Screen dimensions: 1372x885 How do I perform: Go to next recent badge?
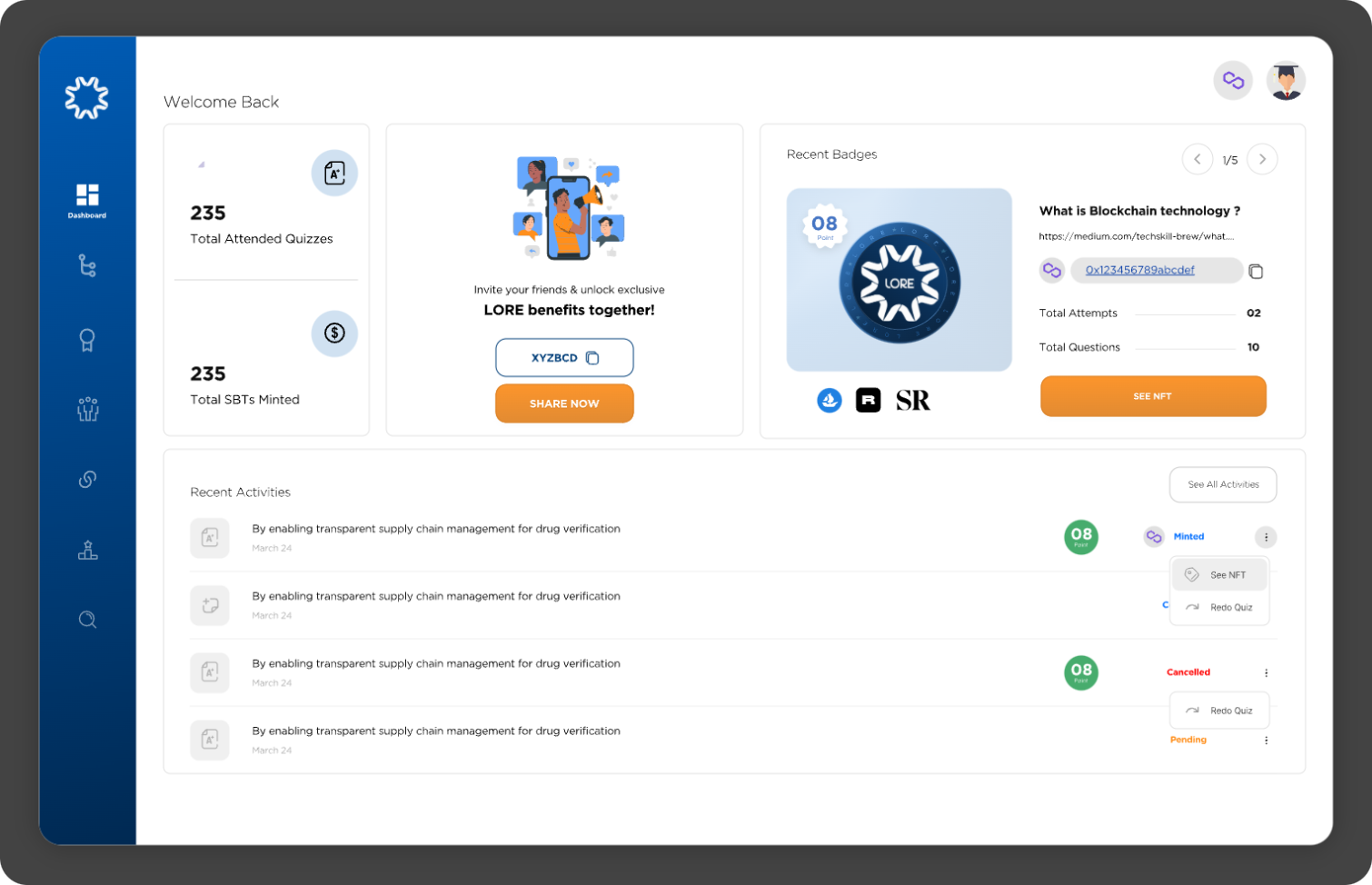(1262, 159)
